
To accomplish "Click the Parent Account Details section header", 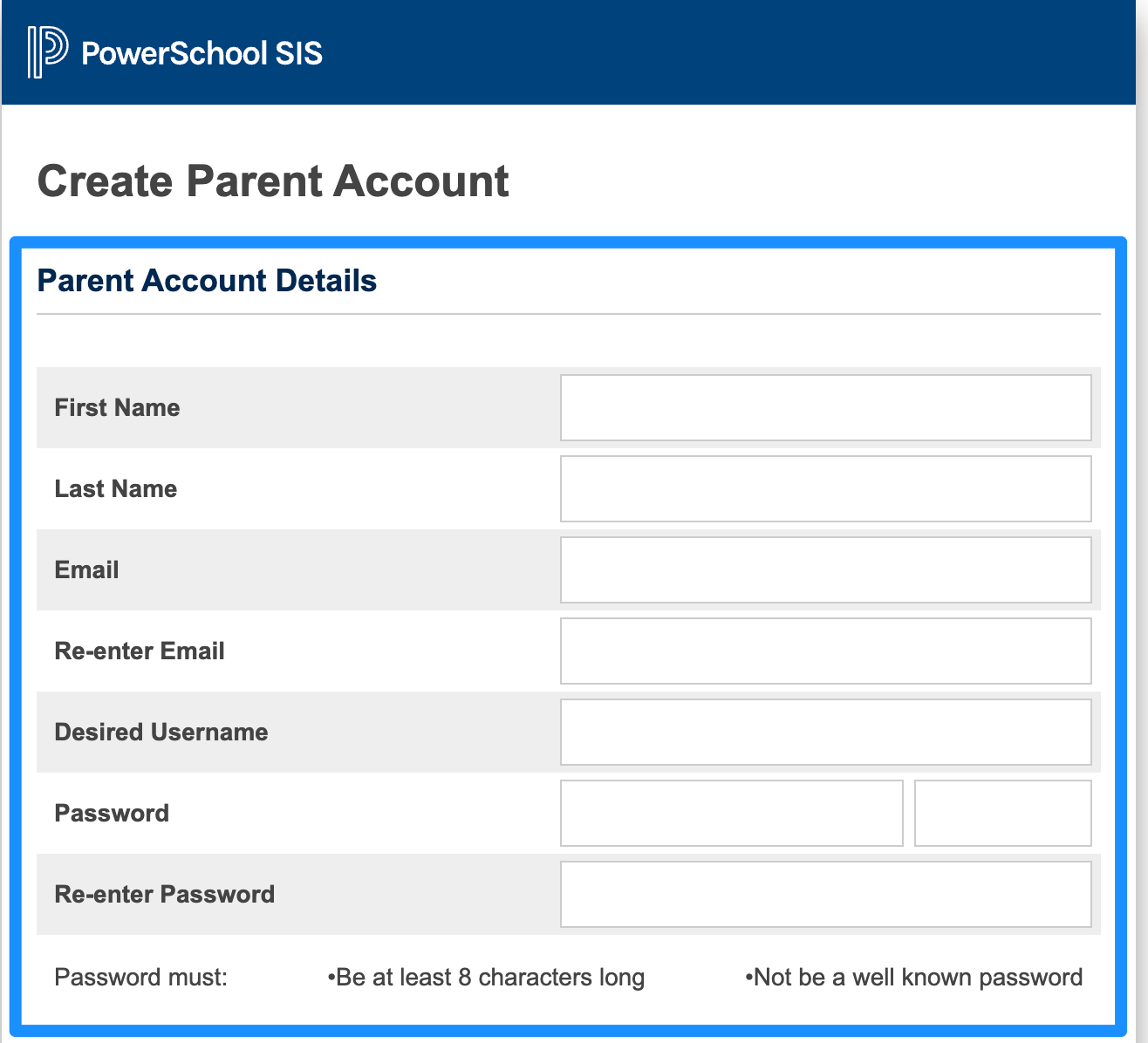I will click(x=207, y=281).
